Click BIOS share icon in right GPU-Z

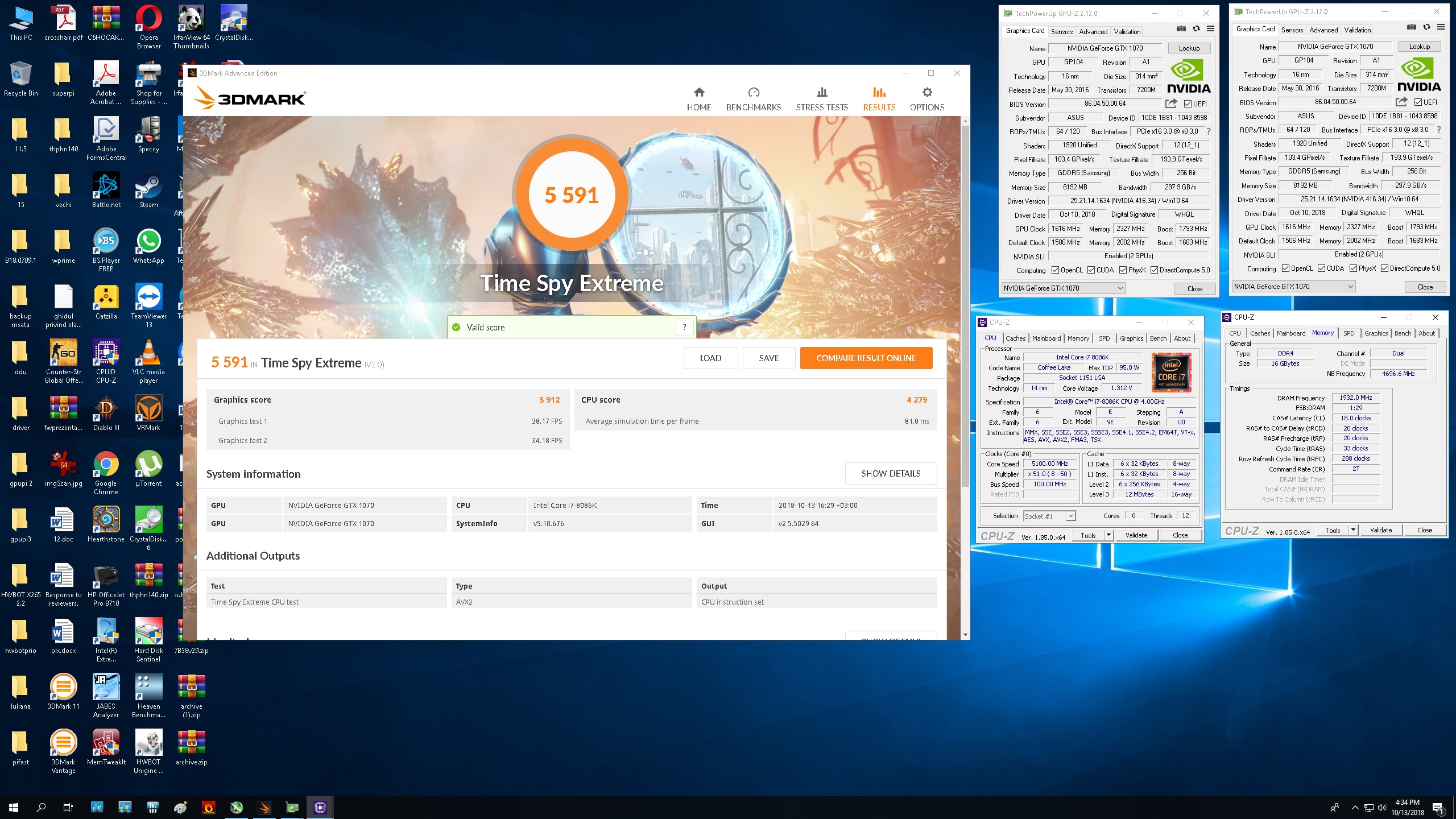[1401, 102]
